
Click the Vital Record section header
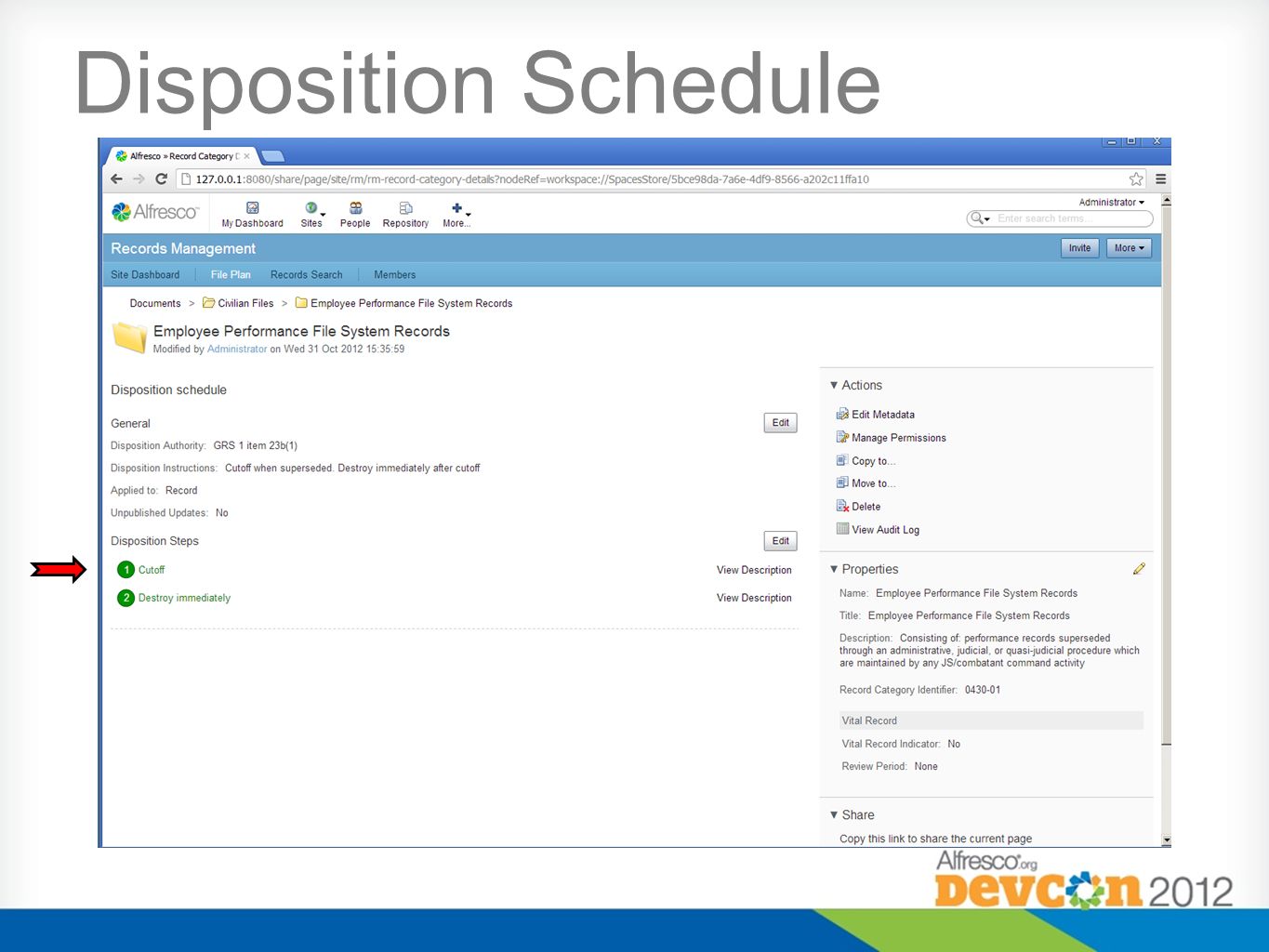pyautogui.click(x=990, y=721)
